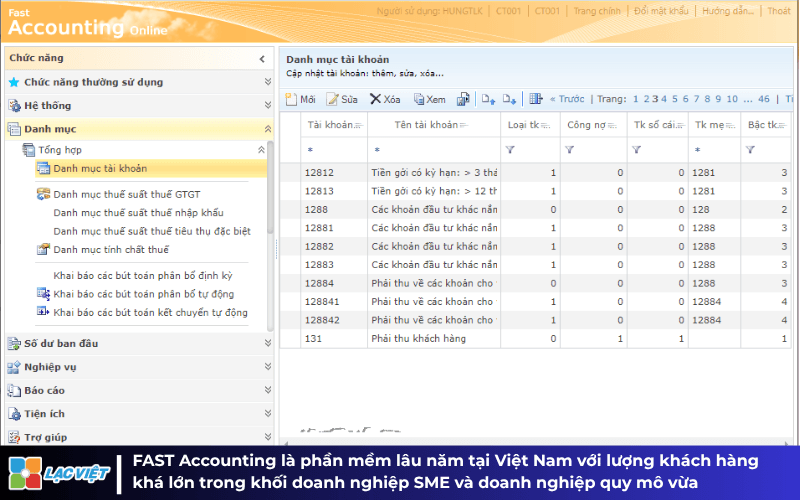Click the Sửa (edit) toolbar button
Viewport: 800px width, 500px height.
pyautogui.click(x=342, y=99)
